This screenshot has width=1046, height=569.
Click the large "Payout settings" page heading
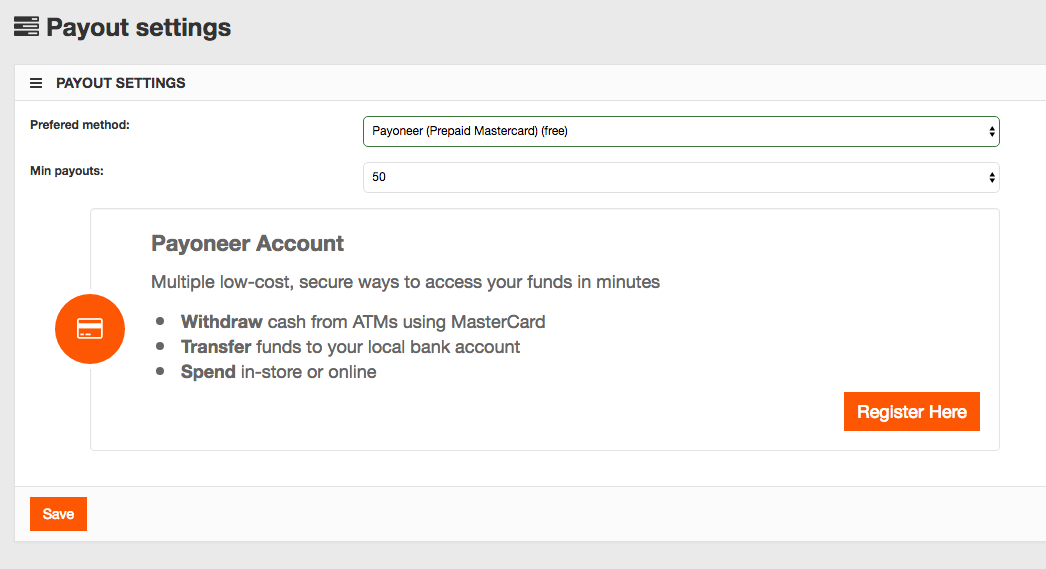(138, 27)
